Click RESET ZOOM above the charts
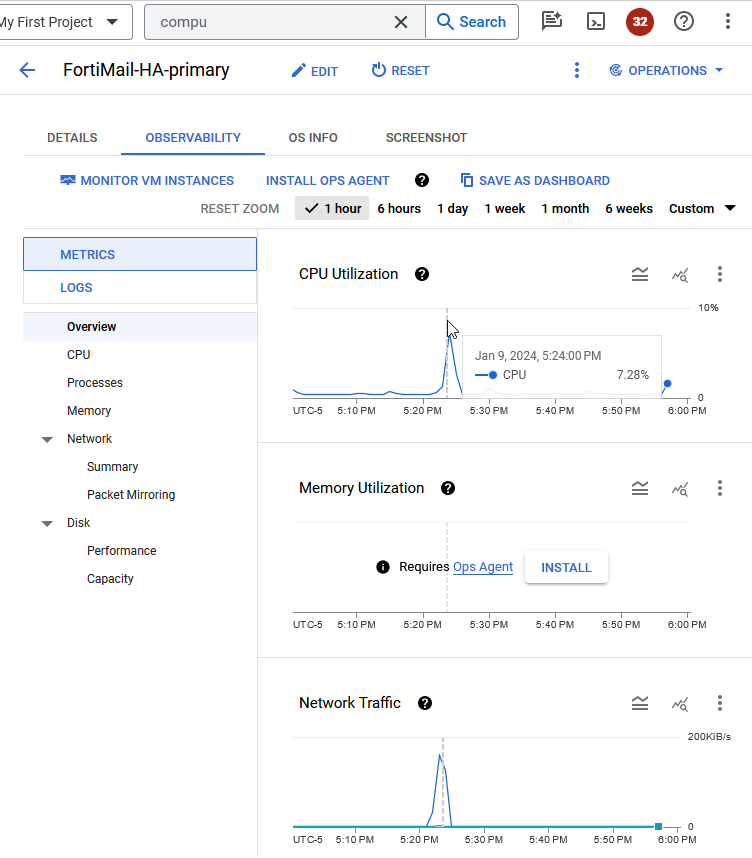This screenshot has width=752, height=858. 239,208
